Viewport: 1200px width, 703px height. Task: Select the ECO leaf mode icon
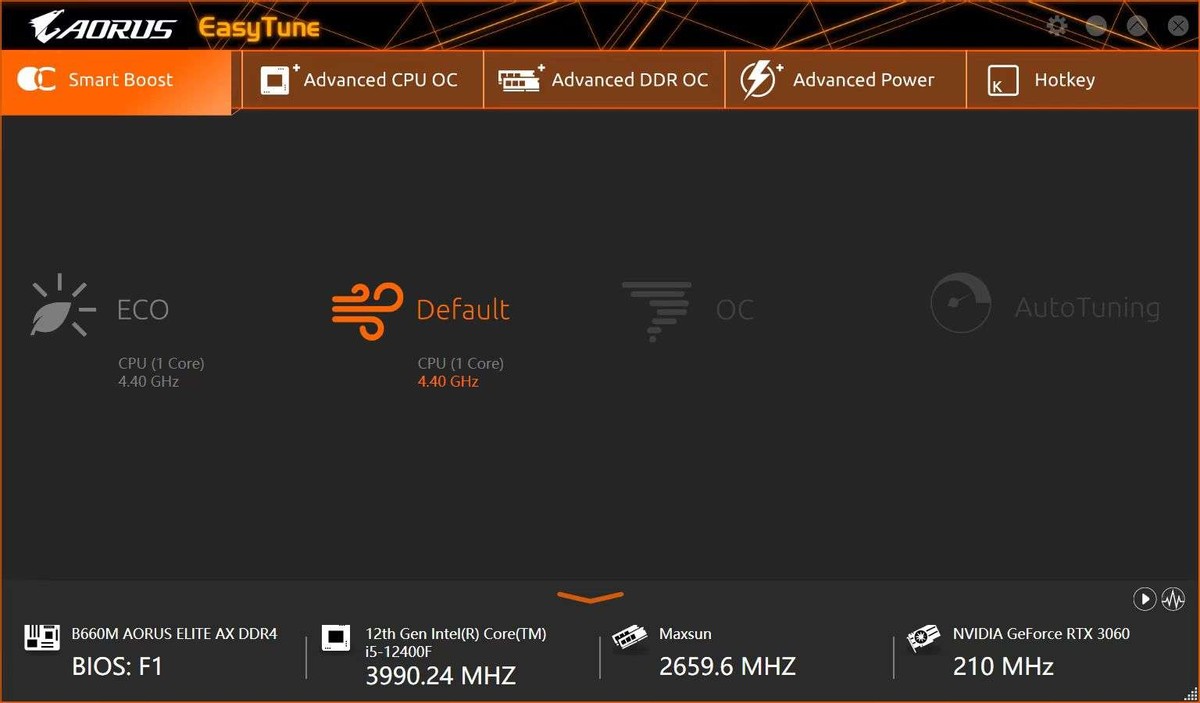click(x=63, y=305)
